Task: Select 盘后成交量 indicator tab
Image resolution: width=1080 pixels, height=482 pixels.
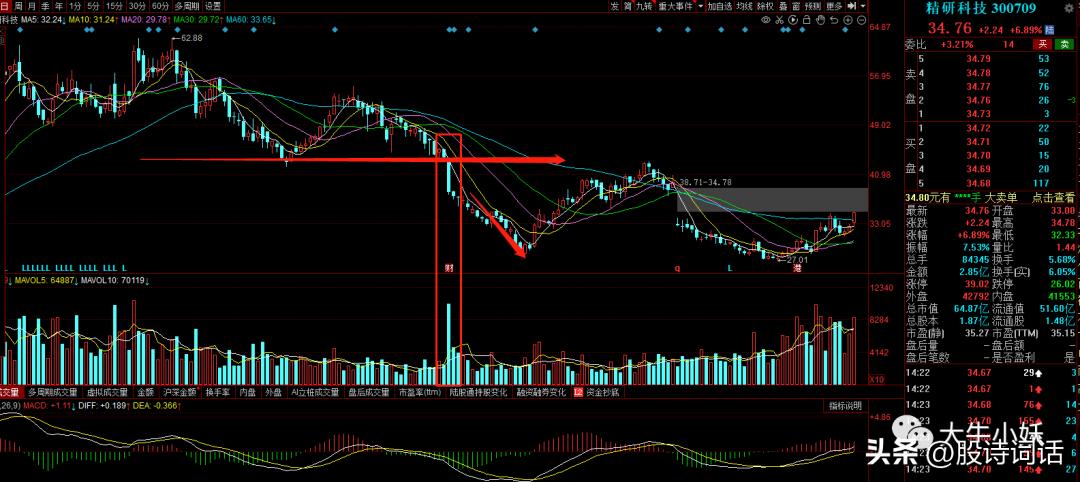Action: [x=370, y=392]
